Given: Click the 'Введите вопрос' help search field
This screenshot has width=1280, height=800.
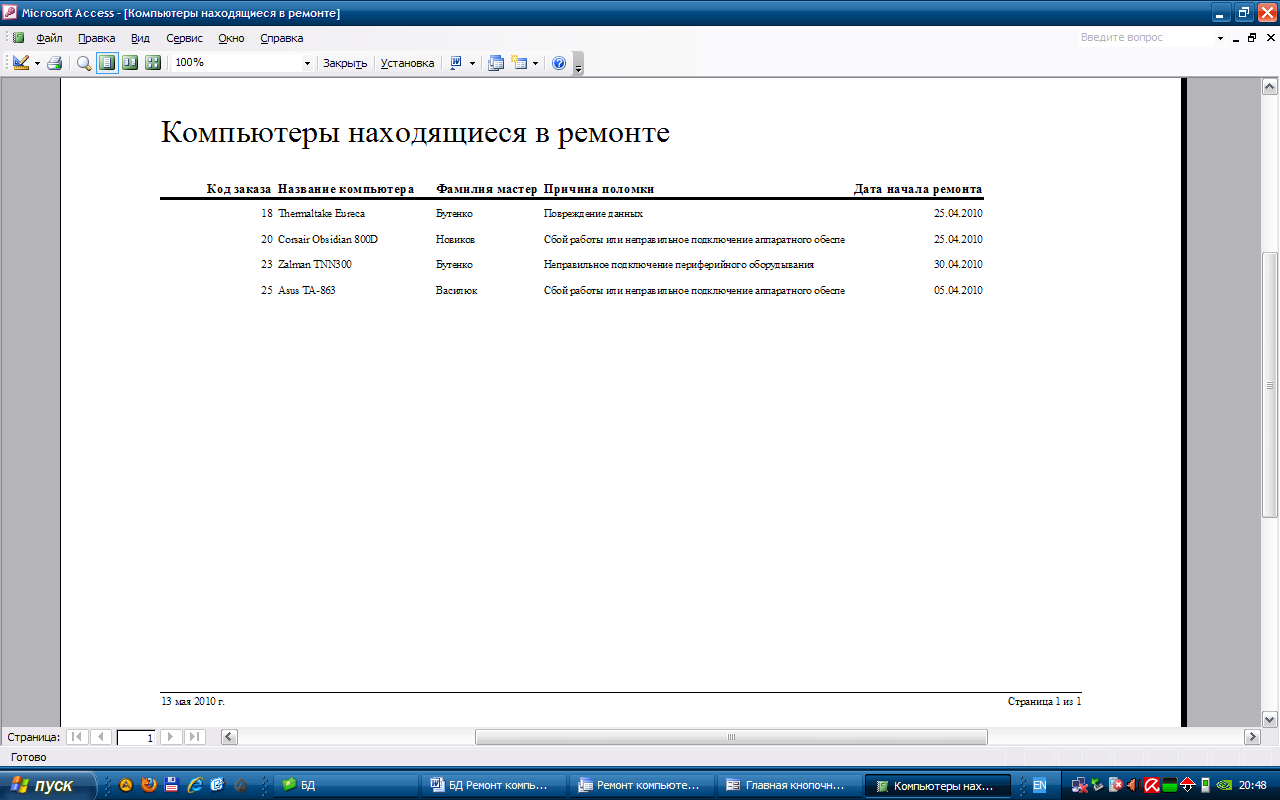Looking at the screenshot, I should tap(1144, 38).
